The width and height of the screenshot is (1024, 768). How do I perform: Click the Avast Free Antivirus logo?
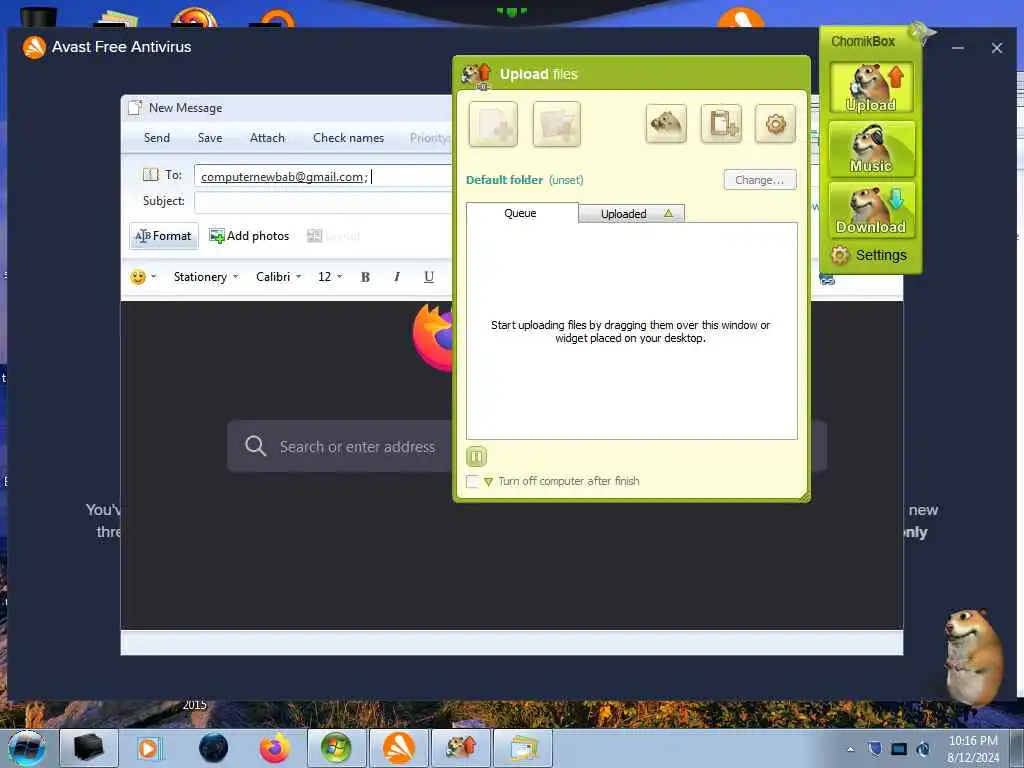click(x=34, y=47)
